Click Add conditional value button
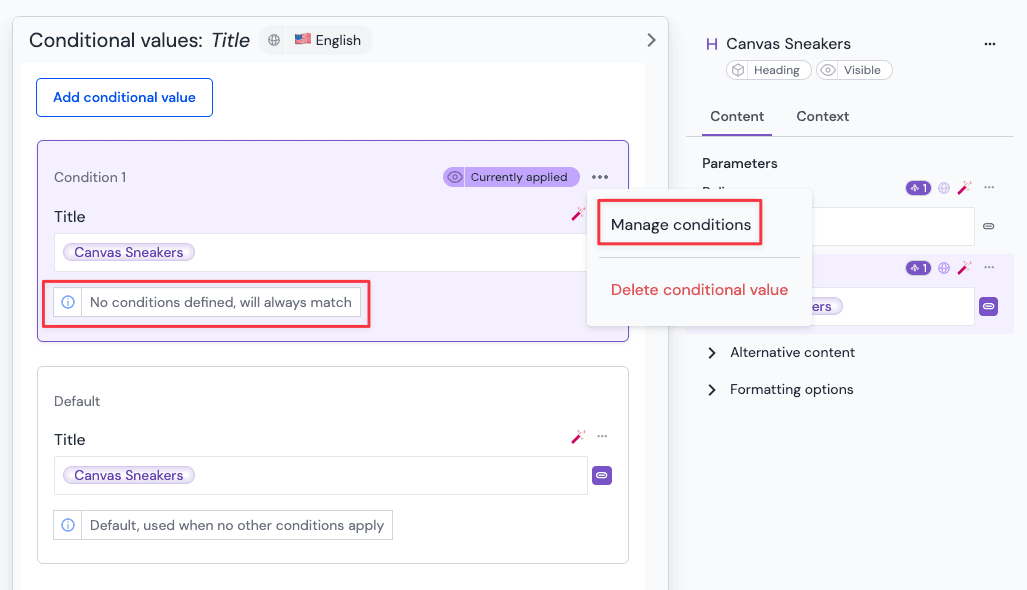The height and width of the screenshot is (590, 1027). pos(124,98)
